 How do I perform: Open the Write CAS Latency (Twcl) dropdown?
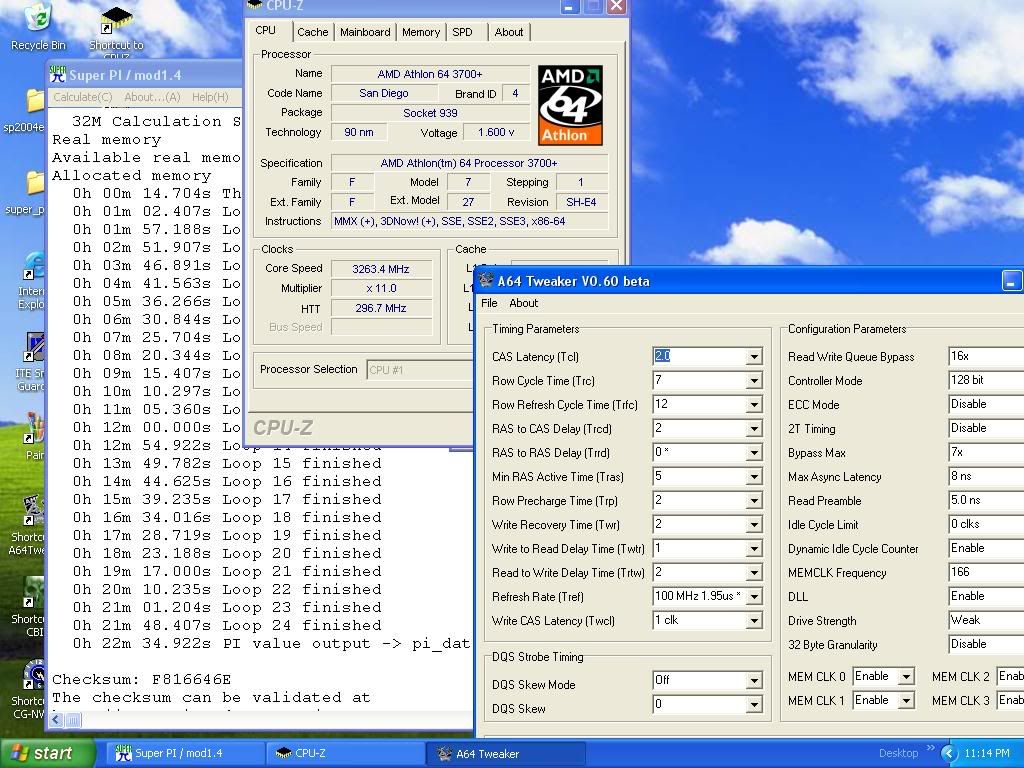754,621
